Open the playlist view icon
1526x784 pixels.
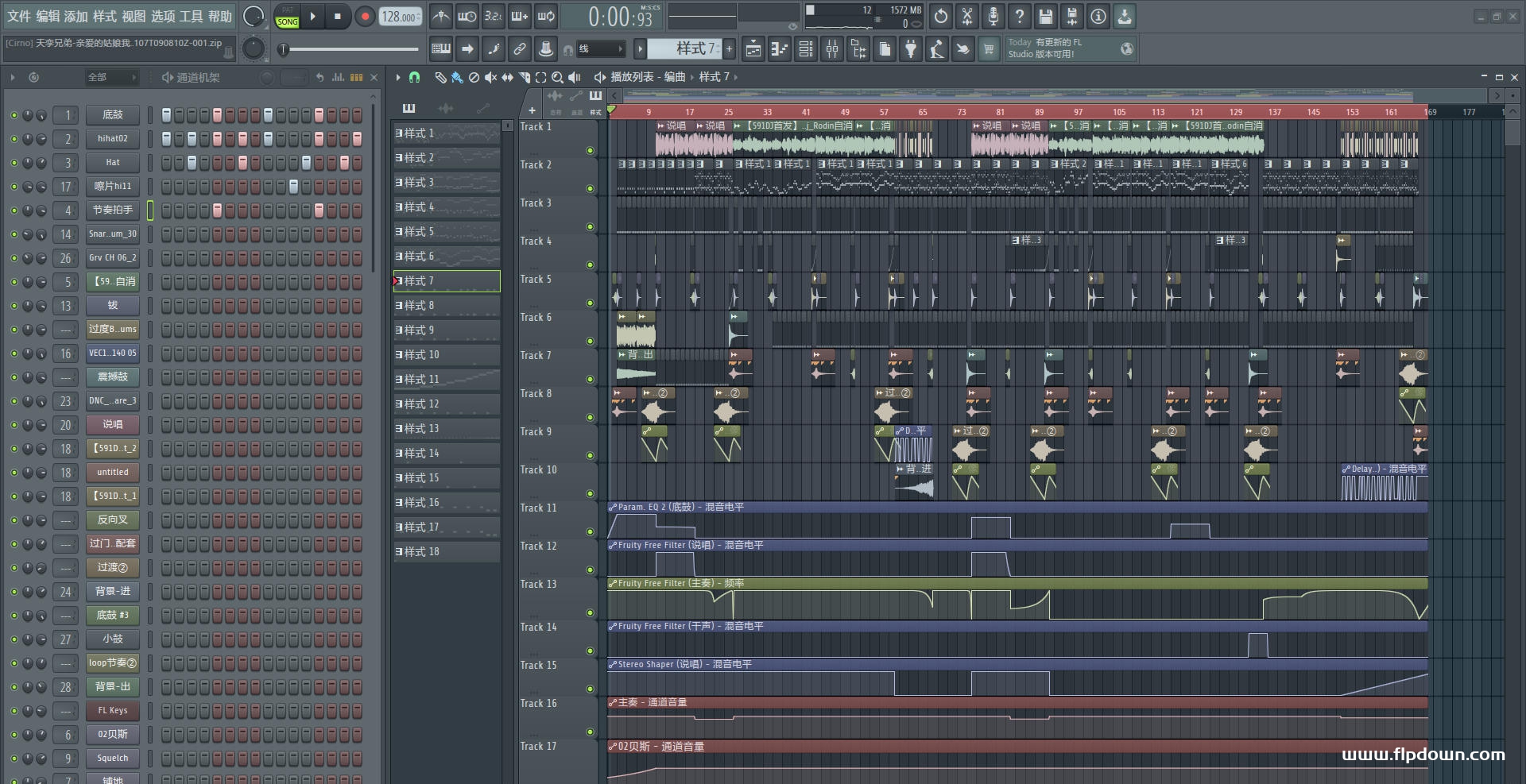[x=753, y=49]
